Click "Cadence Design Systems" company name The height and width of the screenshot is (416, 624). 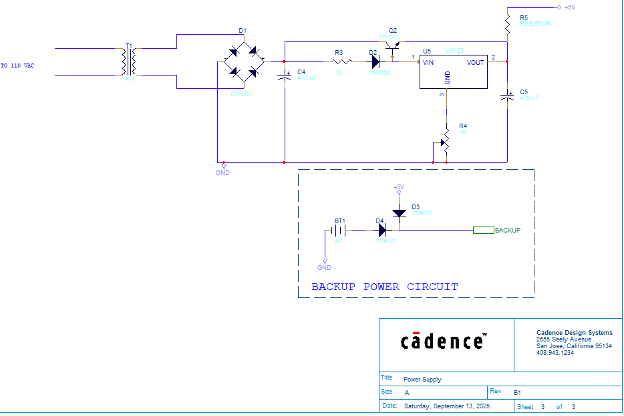tap(574, 332)
